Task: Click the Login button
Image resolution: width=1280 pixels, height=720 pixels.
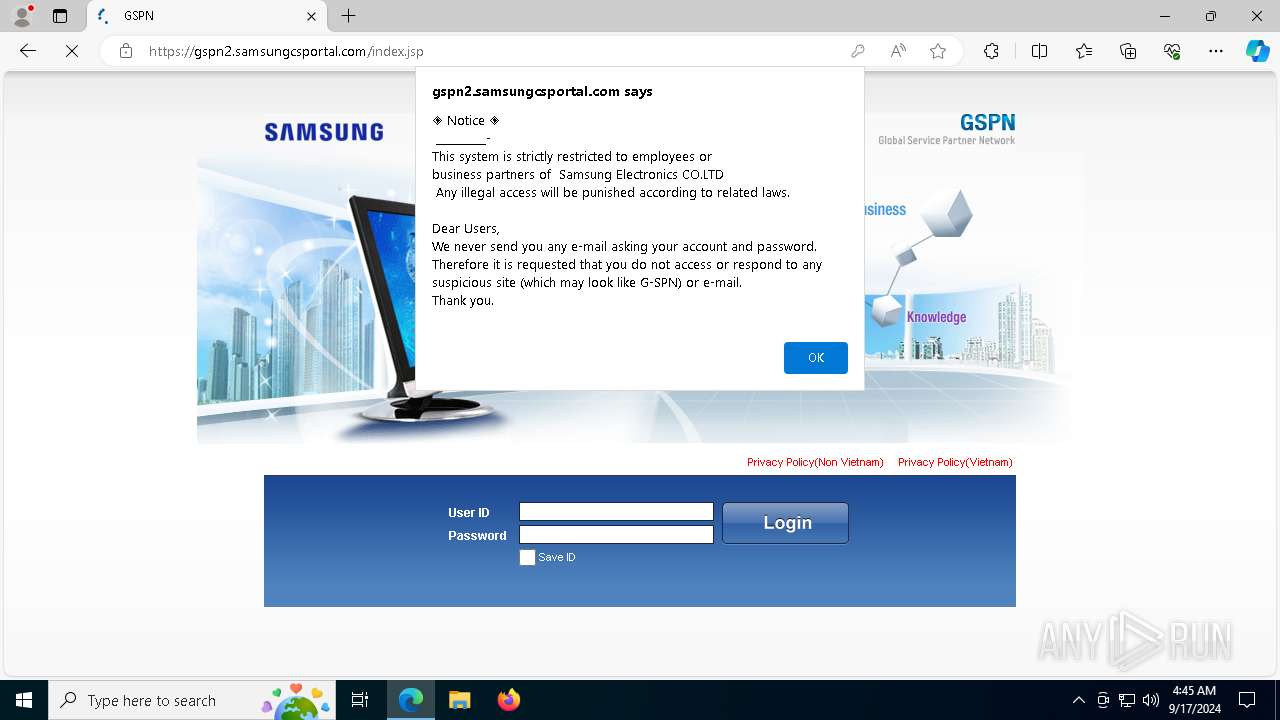Action: [x=785, y=523]
